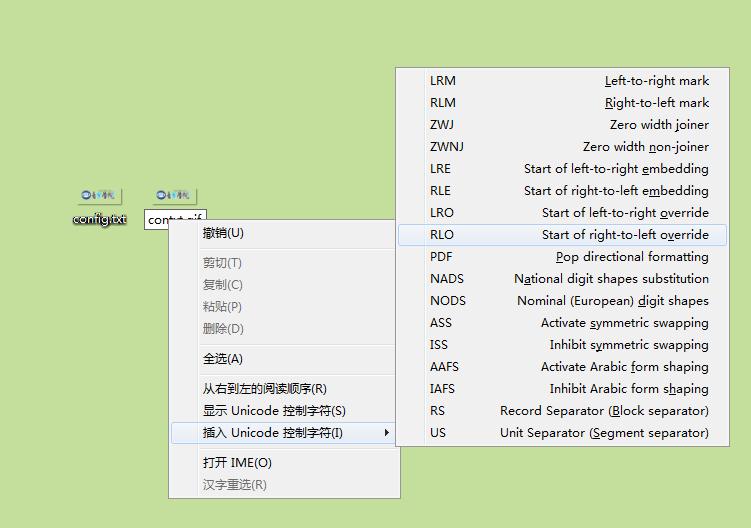Screen dimensions: 751x528
Task: Choose 撤销(U) from context menu
Action: click(x=223, y=233)
